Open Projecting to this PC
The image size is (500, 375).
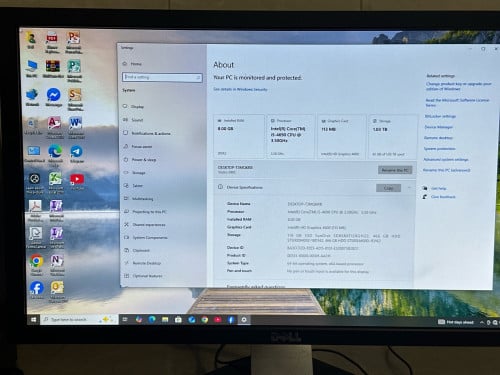[146, 212]
